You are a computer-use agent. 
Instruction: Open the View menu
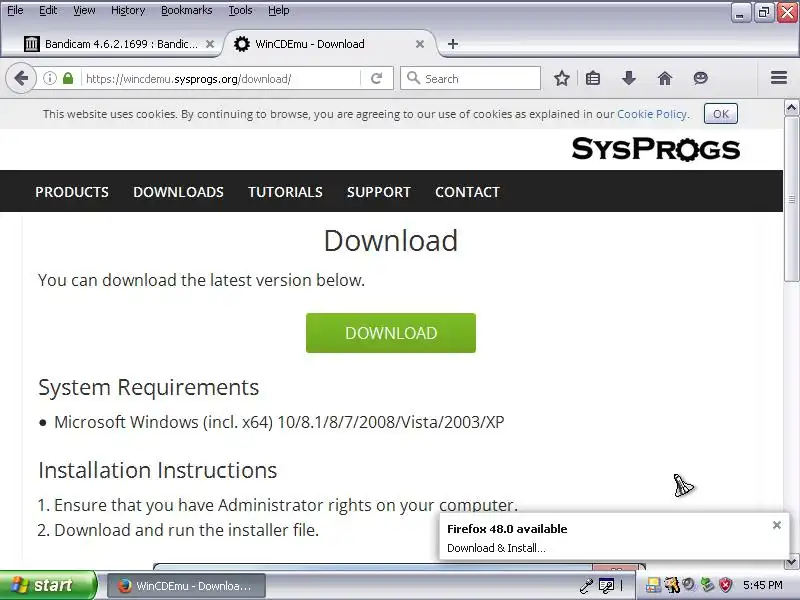point(84,10)
